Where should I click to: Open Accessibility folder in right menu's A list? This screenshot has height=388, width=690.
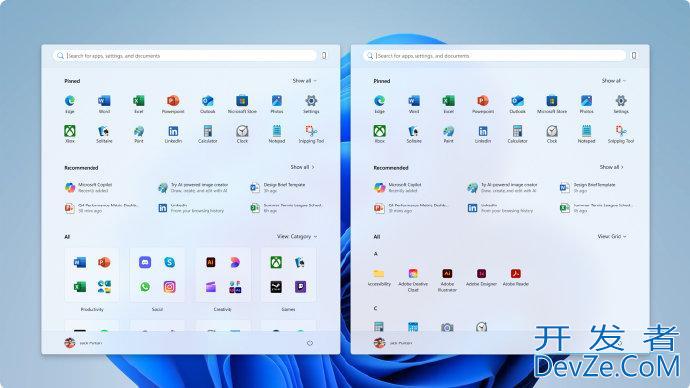click(x=378, y=277)
